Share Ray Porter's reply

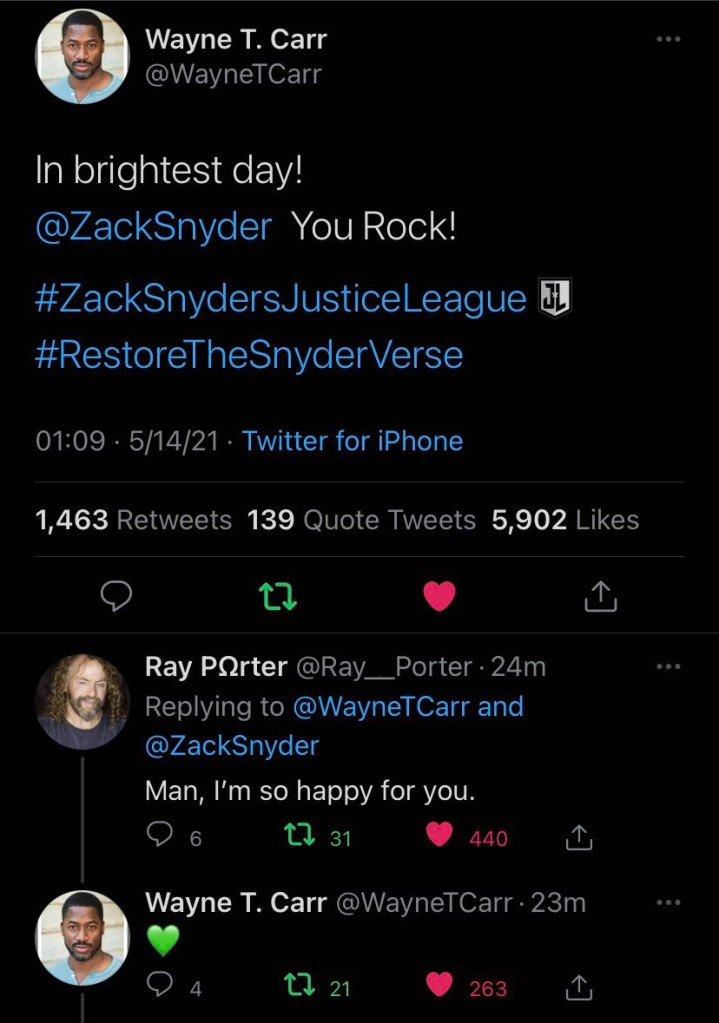[580, 837]
